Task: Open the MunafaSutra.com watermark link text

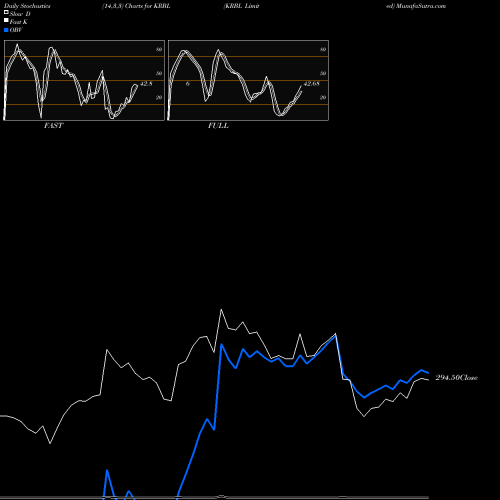Action: coord(416,6)
